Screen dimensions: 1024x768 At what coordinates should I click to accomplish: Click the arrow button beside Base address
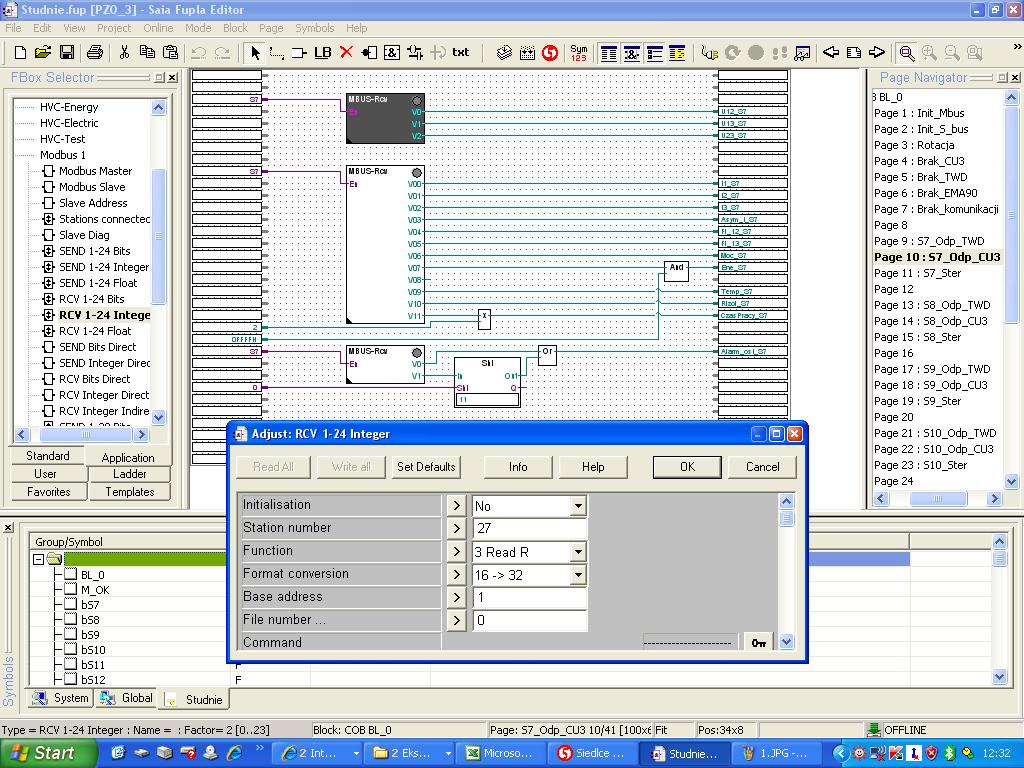click(456, 598)
